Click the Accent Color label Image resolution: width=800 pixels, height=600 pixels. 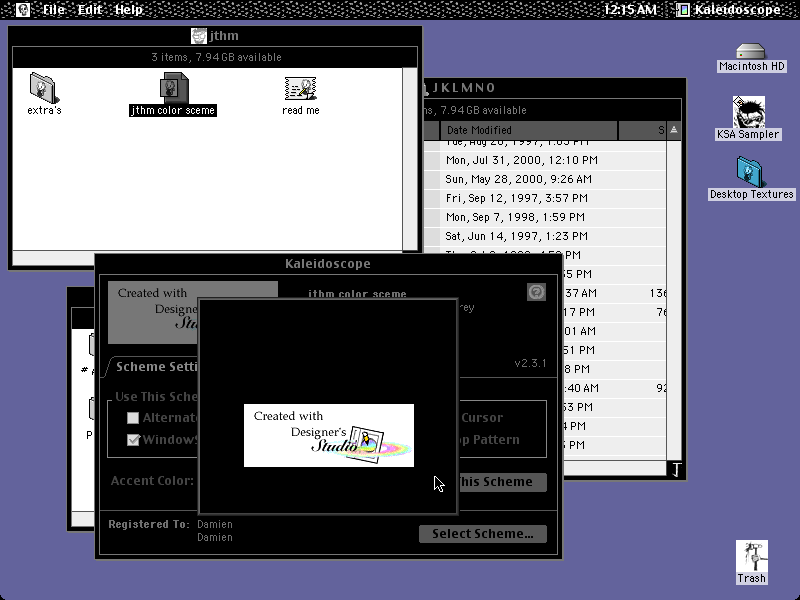coord(152,481)
